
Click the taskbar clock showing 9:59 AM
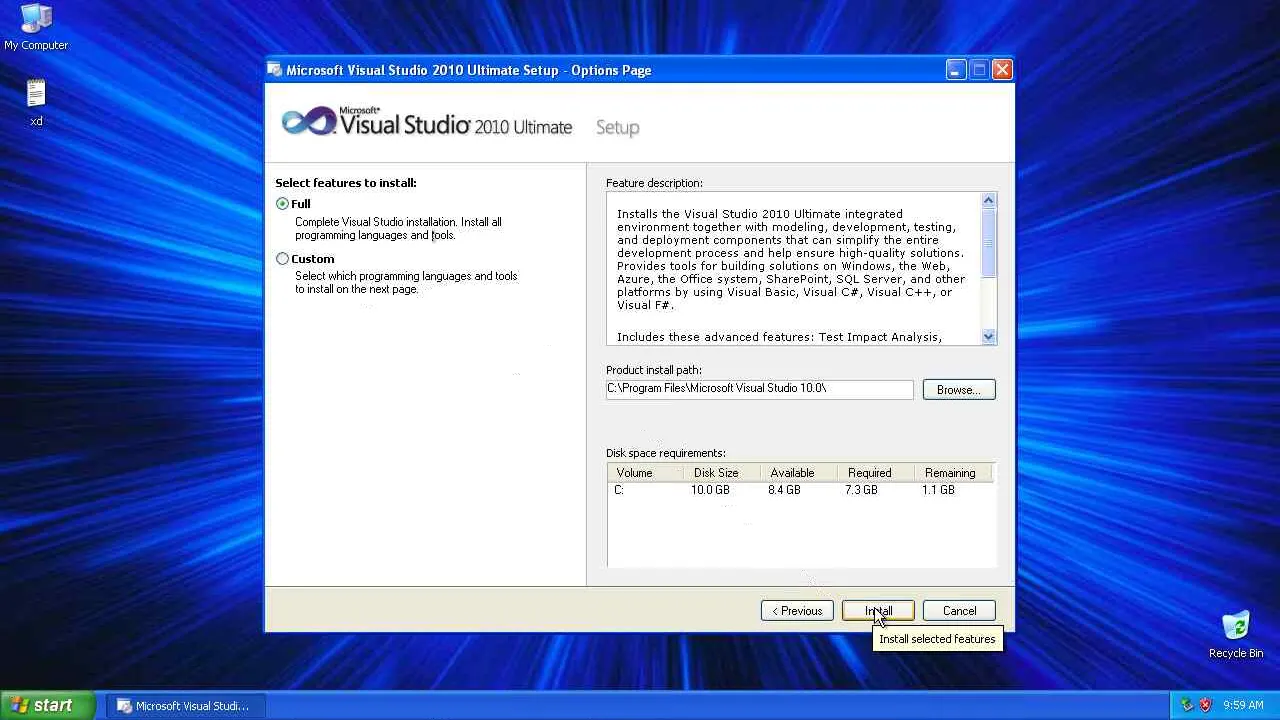tap(1243, 706)
